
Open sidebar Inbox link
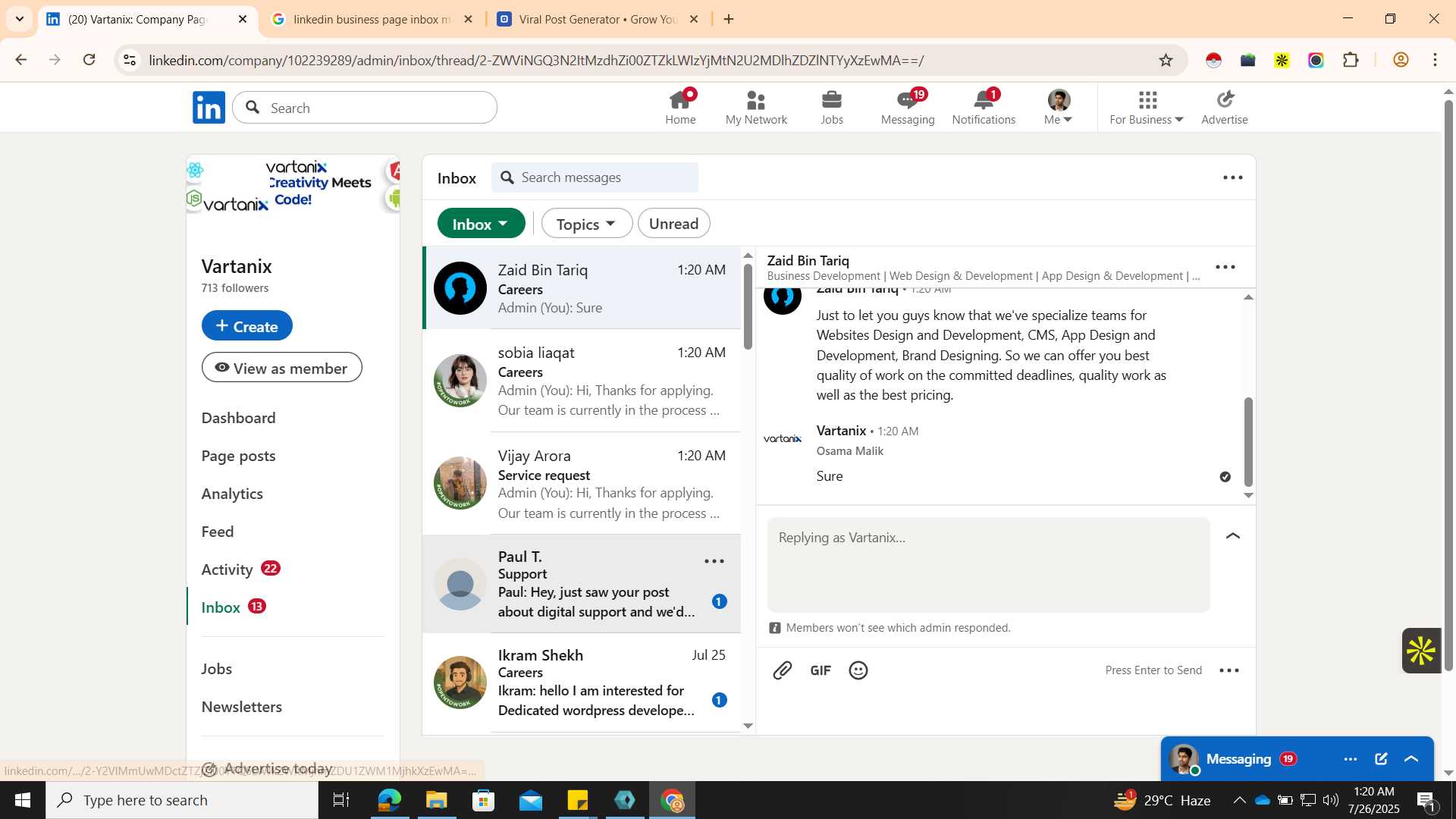pos(234,607)
